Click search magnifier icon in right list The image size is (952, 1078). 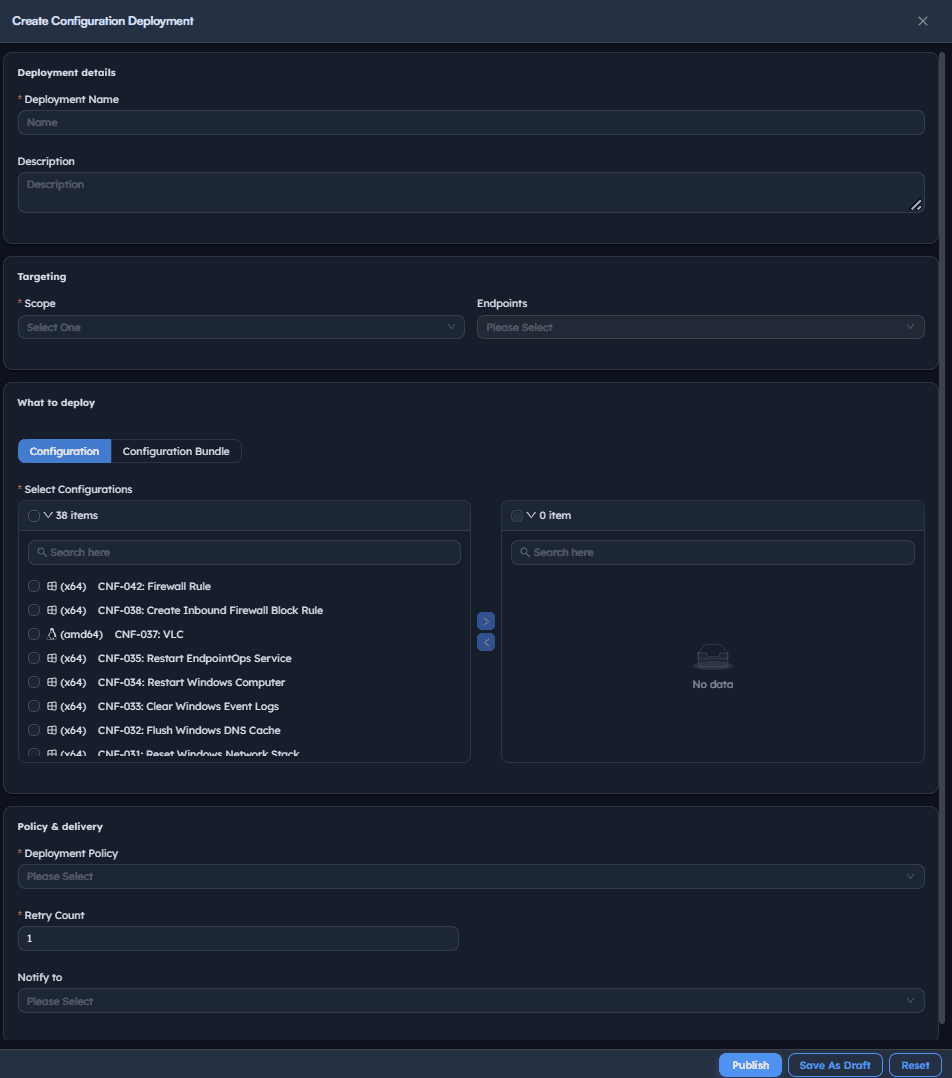[525, 552]
